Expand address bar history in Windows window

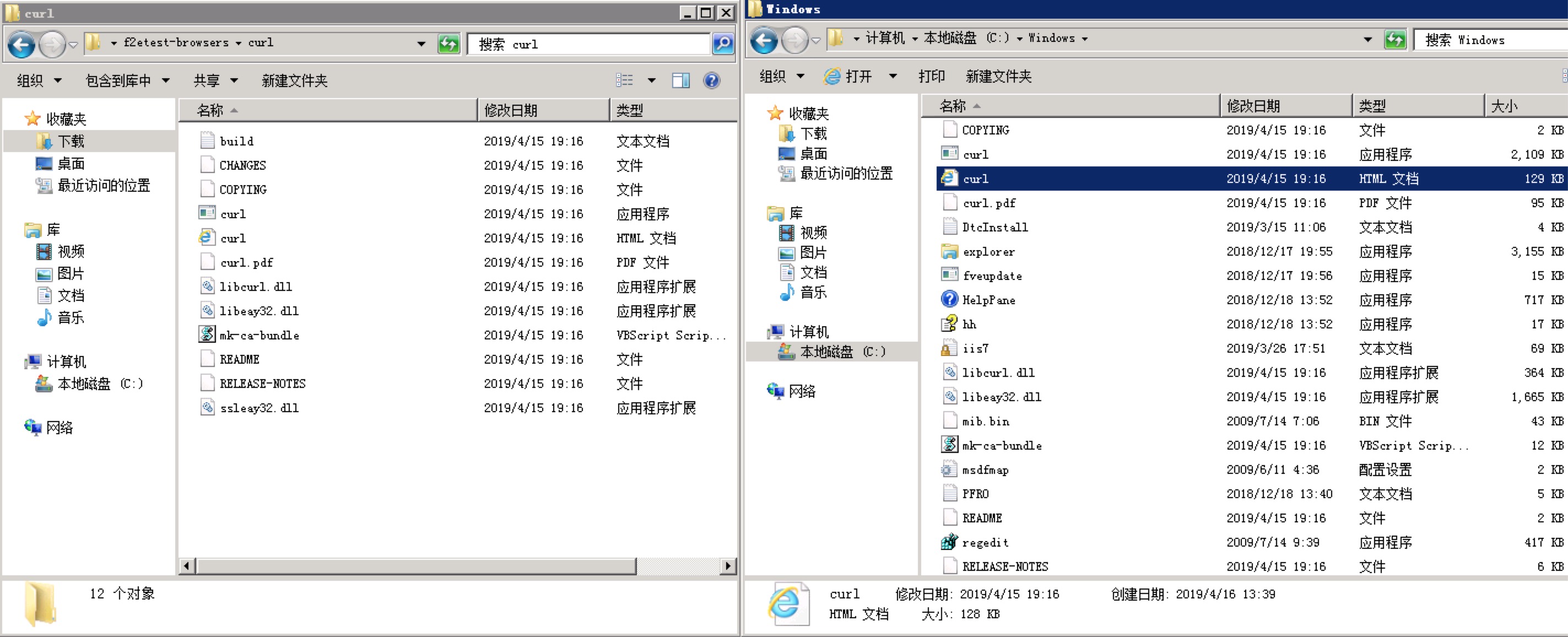pos(1368,40)
